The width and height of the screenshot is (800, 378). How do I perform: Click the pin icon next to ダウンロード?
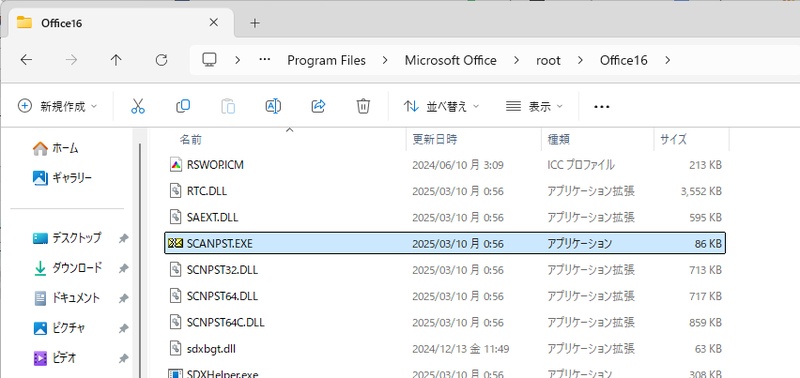point(123,268)
